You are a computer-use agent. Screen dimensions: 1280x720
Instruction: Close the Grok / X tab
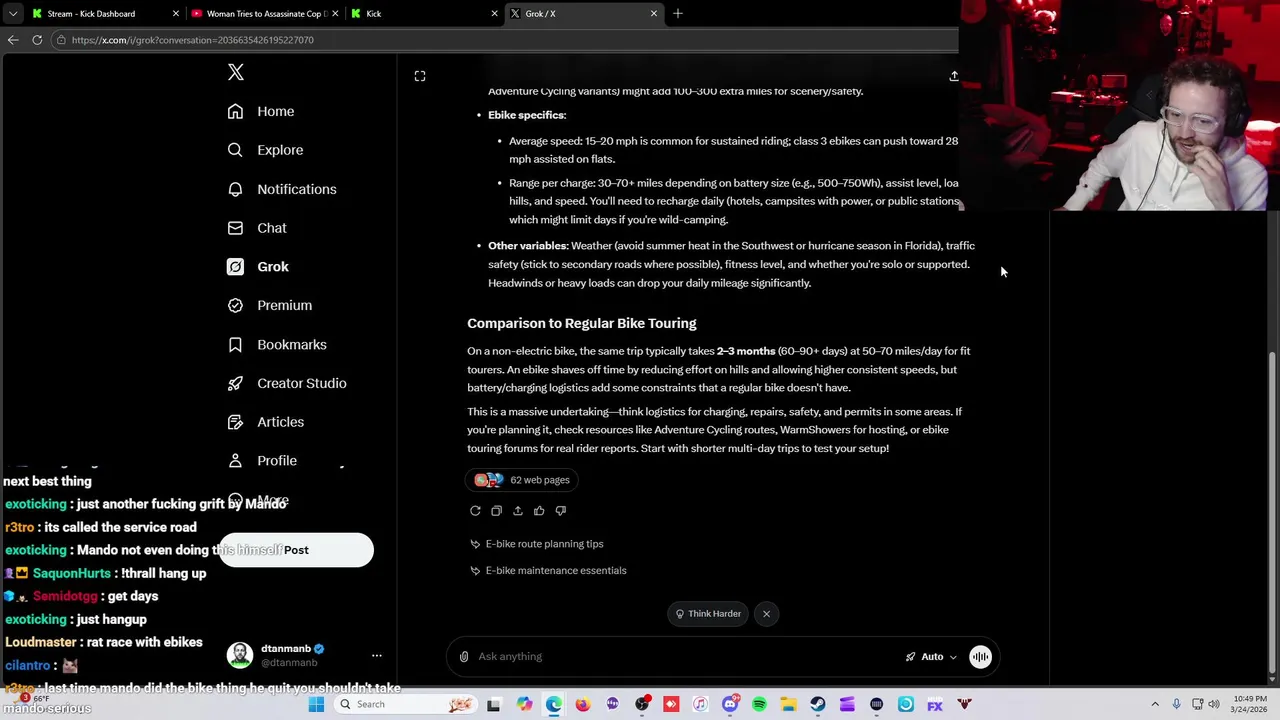click(x=654, y=14)
